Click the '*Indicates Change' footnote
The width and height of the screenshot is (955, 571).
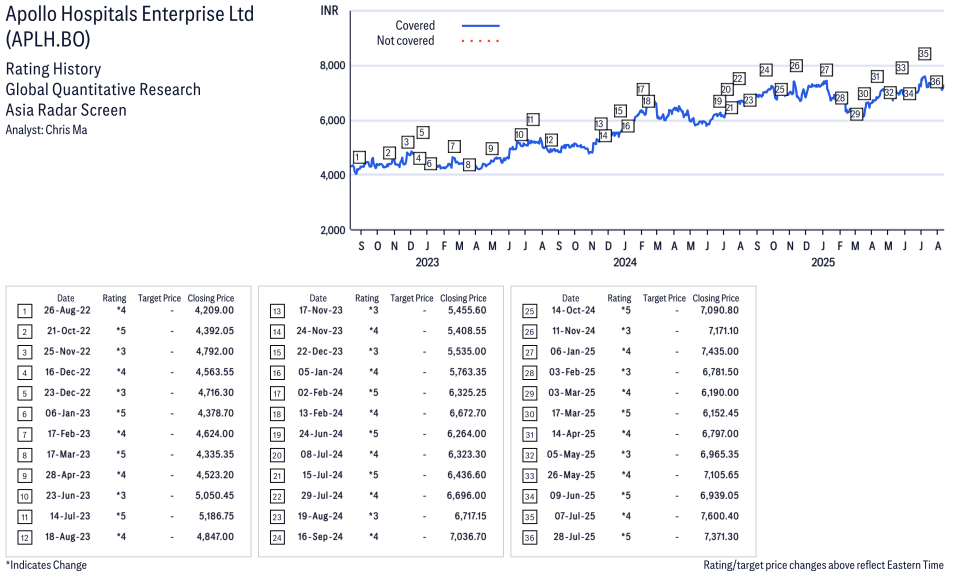46,565
